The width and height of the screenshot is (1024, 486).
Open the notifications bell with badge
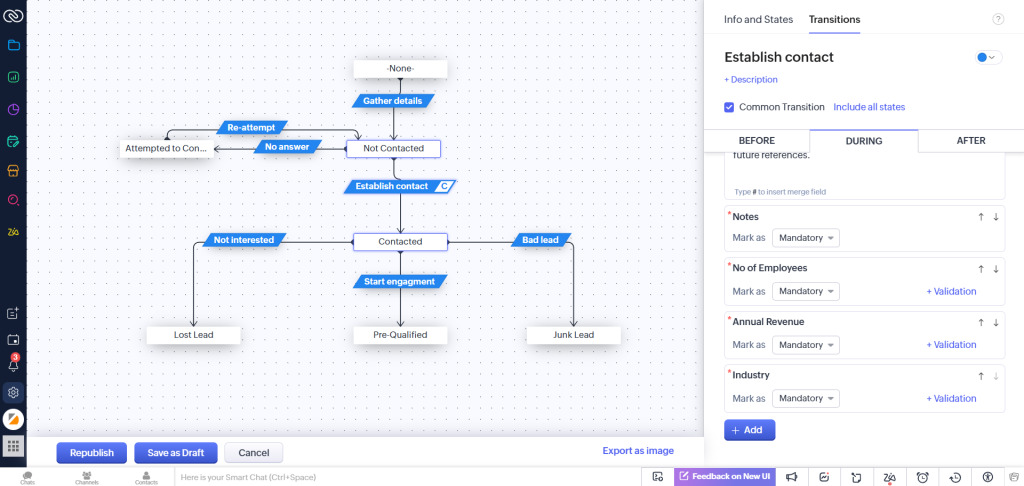[x=13, y=365]
